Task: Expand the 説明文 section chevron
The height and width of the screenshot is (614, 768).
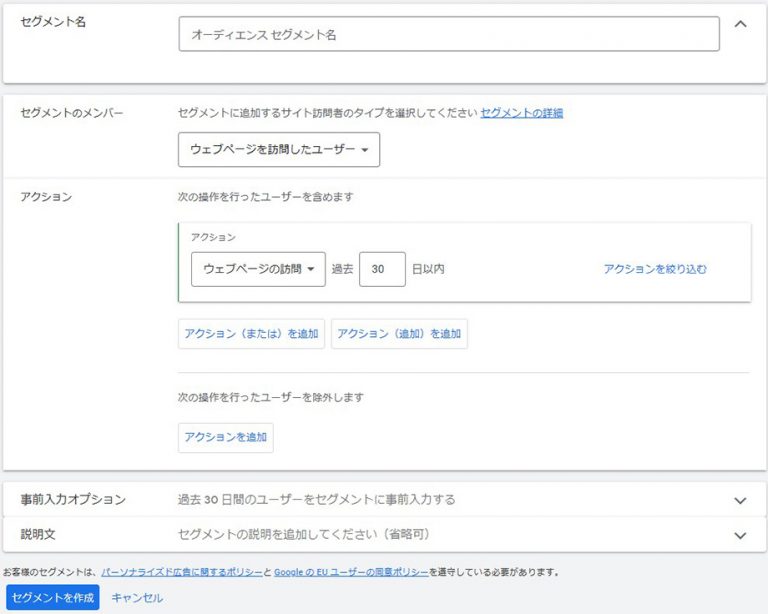Action: click(740, 535)
